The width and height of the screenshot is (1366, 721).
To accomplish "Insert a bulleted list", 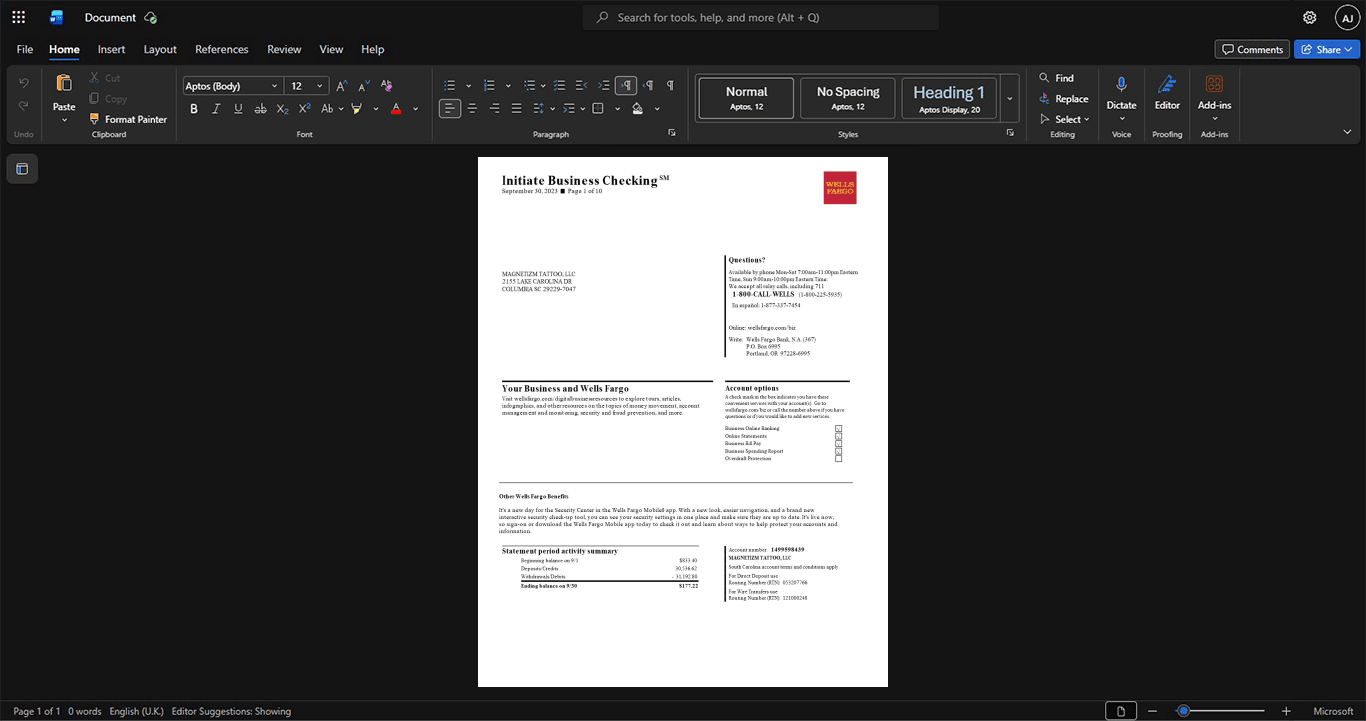I will [x=450, y=86].
